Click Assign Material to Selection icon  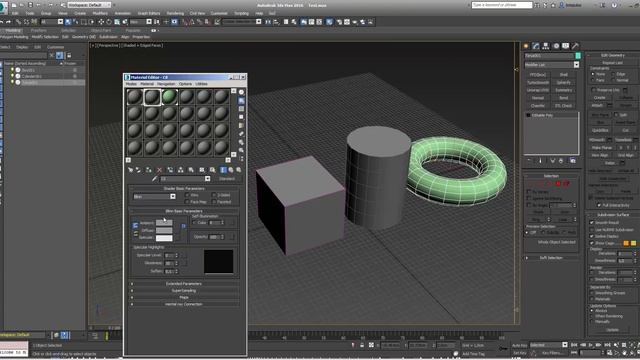(149, 169)
